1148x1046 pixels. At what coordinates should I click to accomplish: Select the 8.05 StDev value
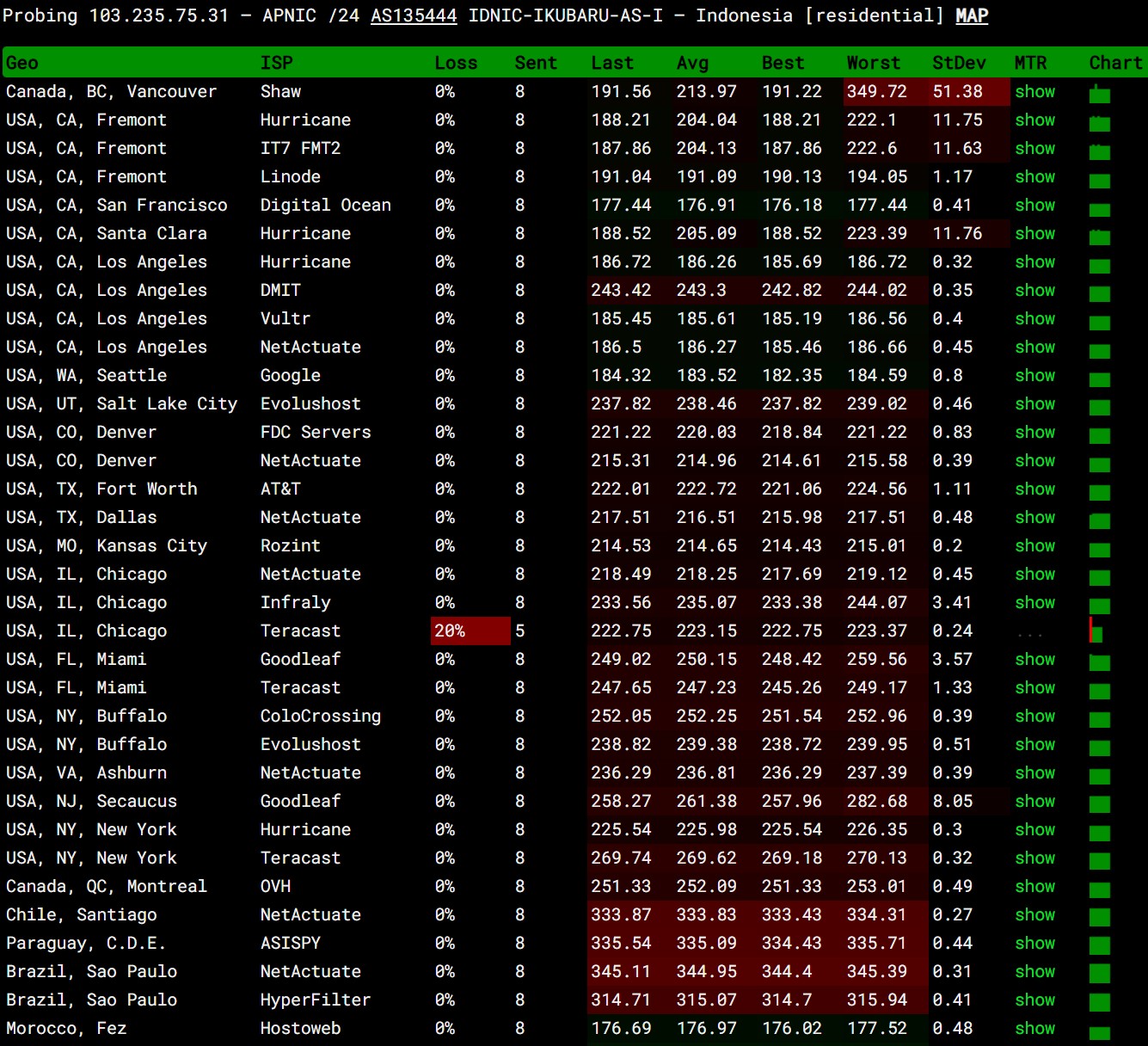(x=953, y=801)
